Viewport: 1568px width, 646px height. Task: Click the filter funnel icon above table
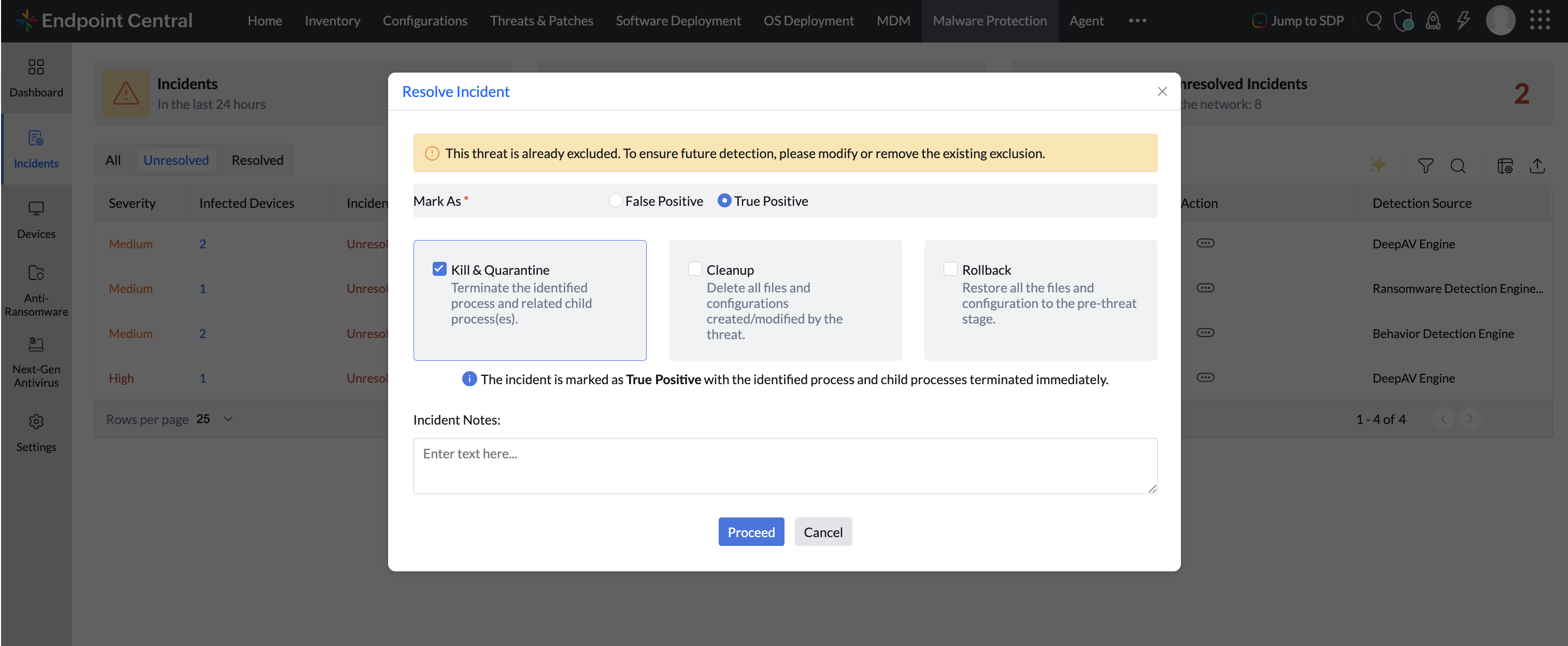pos(1426,165)
